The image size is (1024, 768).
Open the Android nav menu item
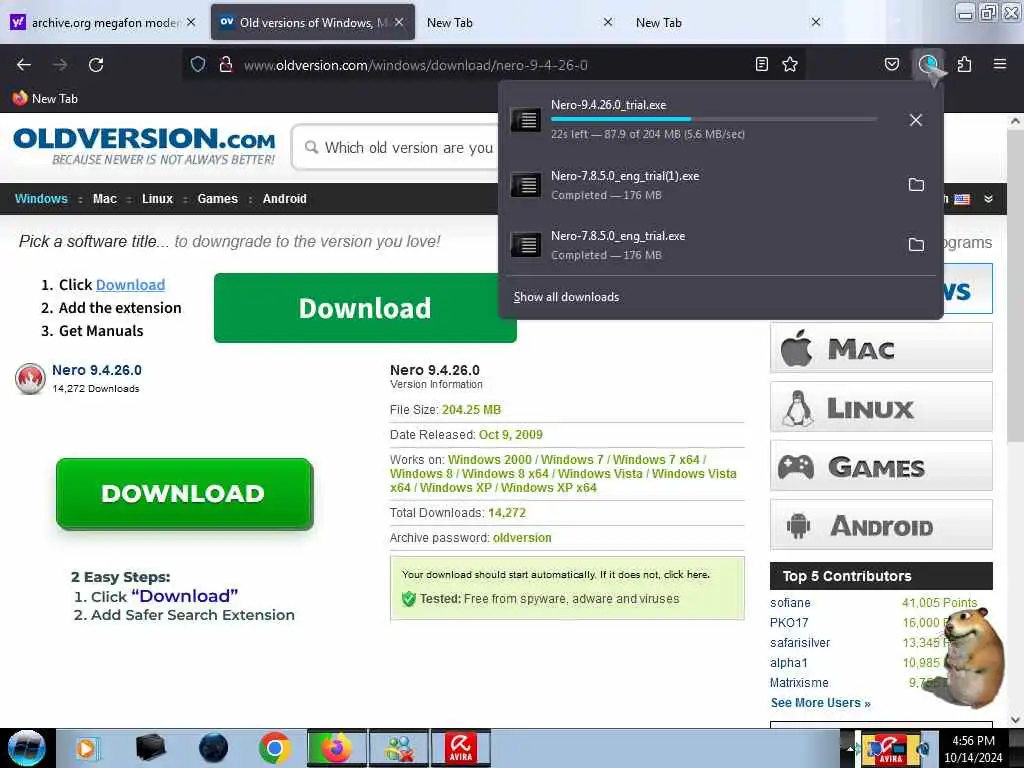(x=285, y=199)
